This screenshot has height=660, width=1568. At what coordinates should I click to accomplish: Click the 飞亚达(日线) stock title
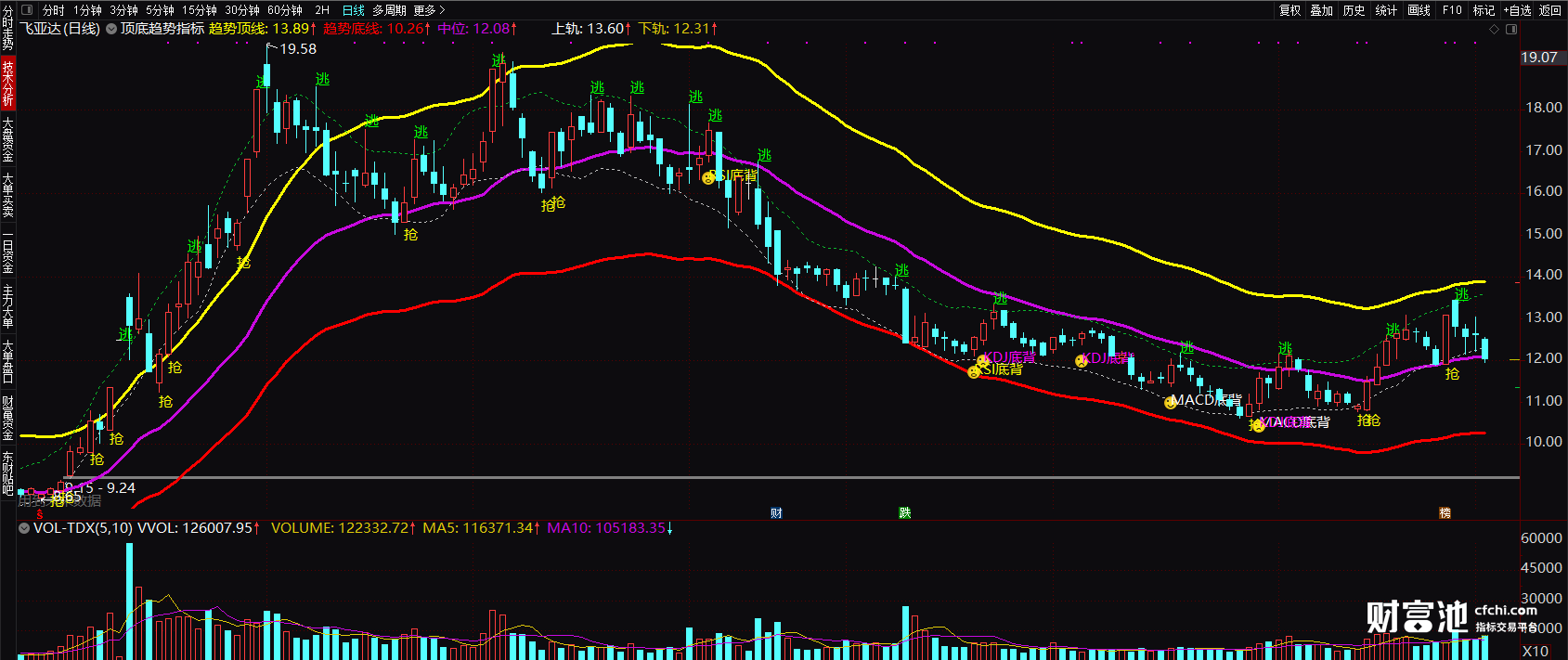(x=61, y=29)
